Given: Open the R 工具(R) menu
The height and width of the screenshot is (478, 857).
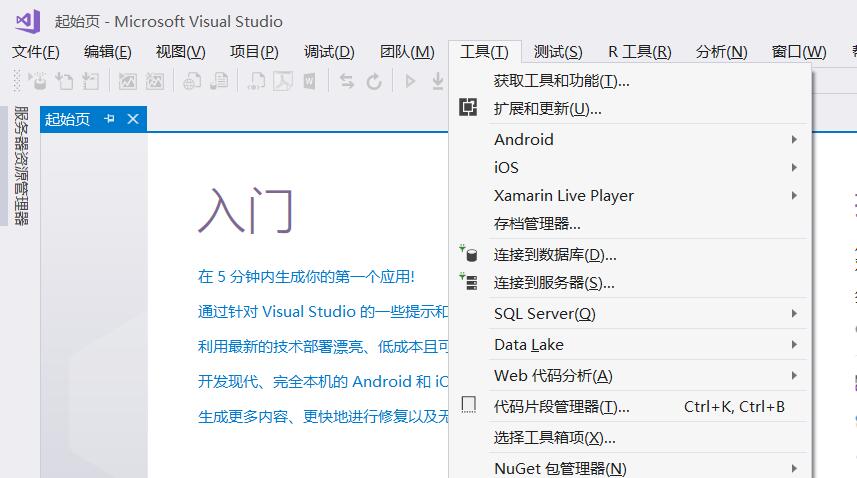Looking at the screenshot, I should click(639, 52).
